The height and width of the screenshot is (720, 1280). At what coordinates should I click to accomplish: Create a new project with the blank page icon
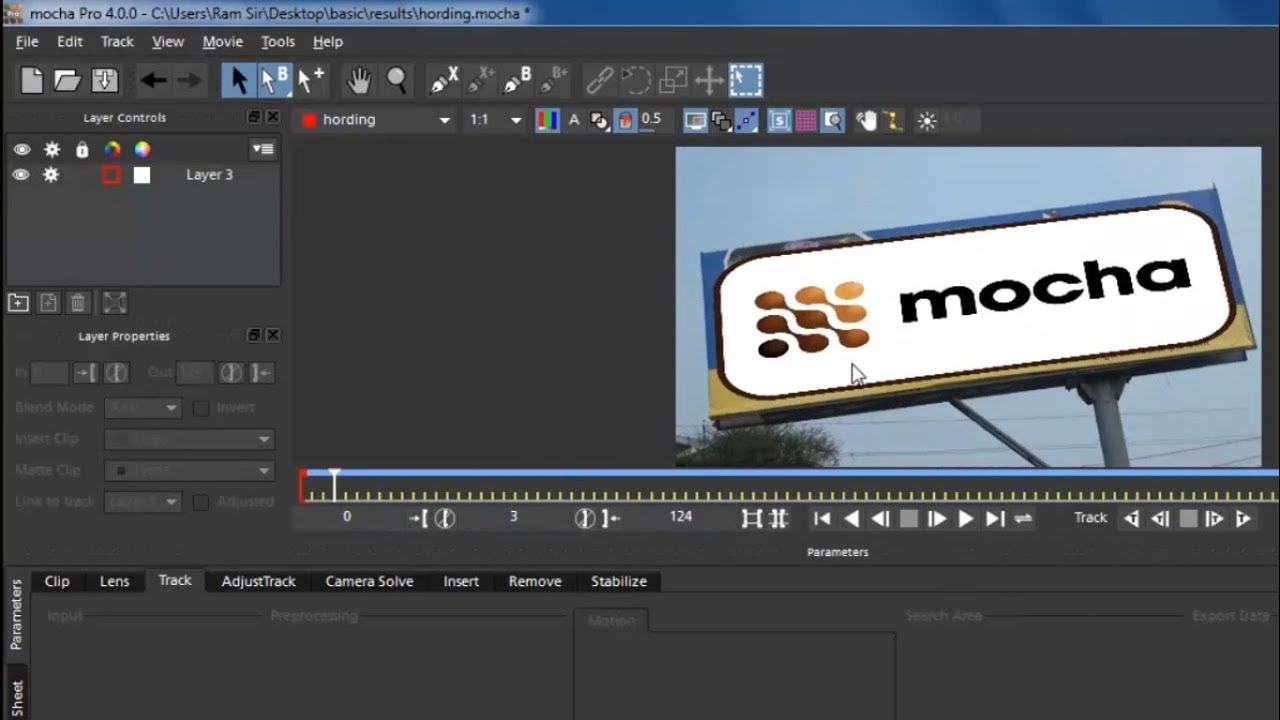(x=32, y=80)
